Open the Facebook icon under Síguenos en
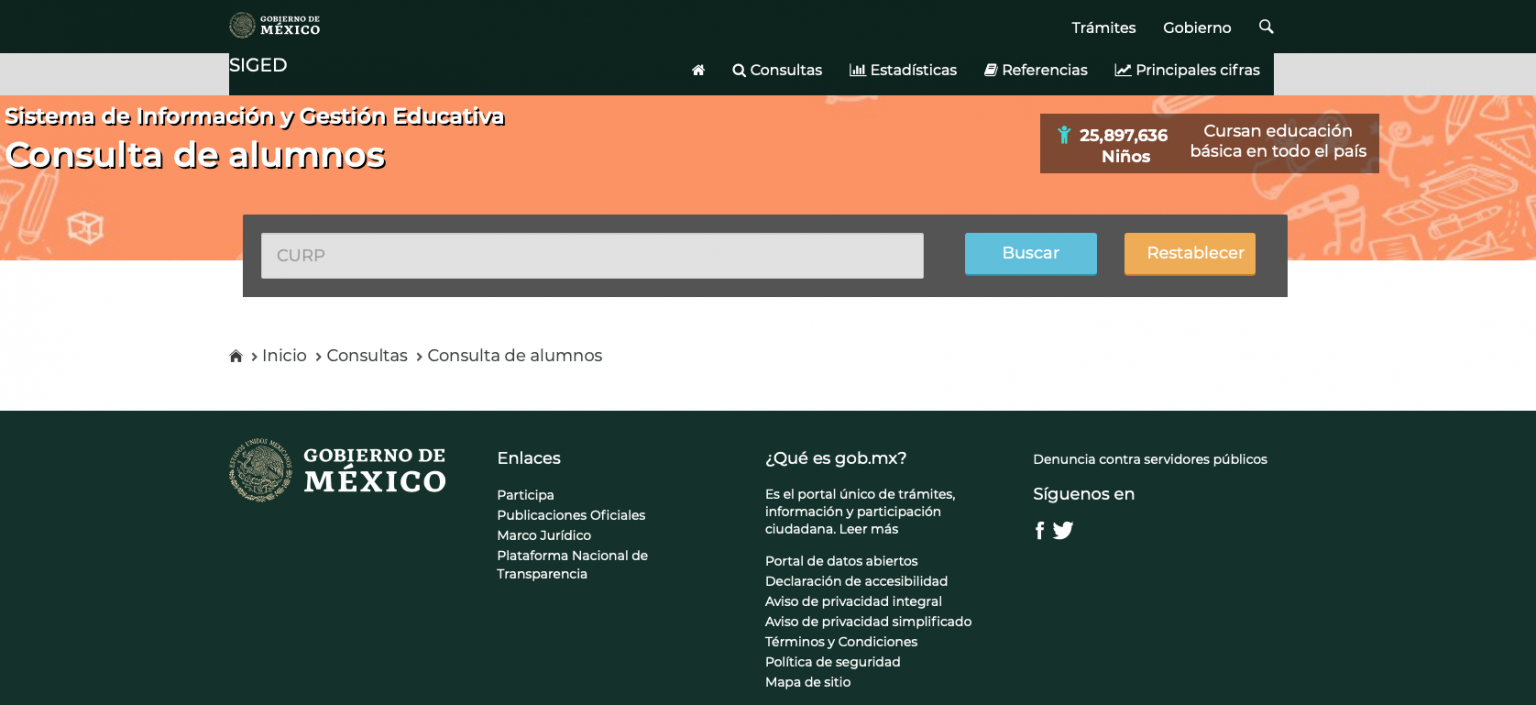 (1039, 530)
